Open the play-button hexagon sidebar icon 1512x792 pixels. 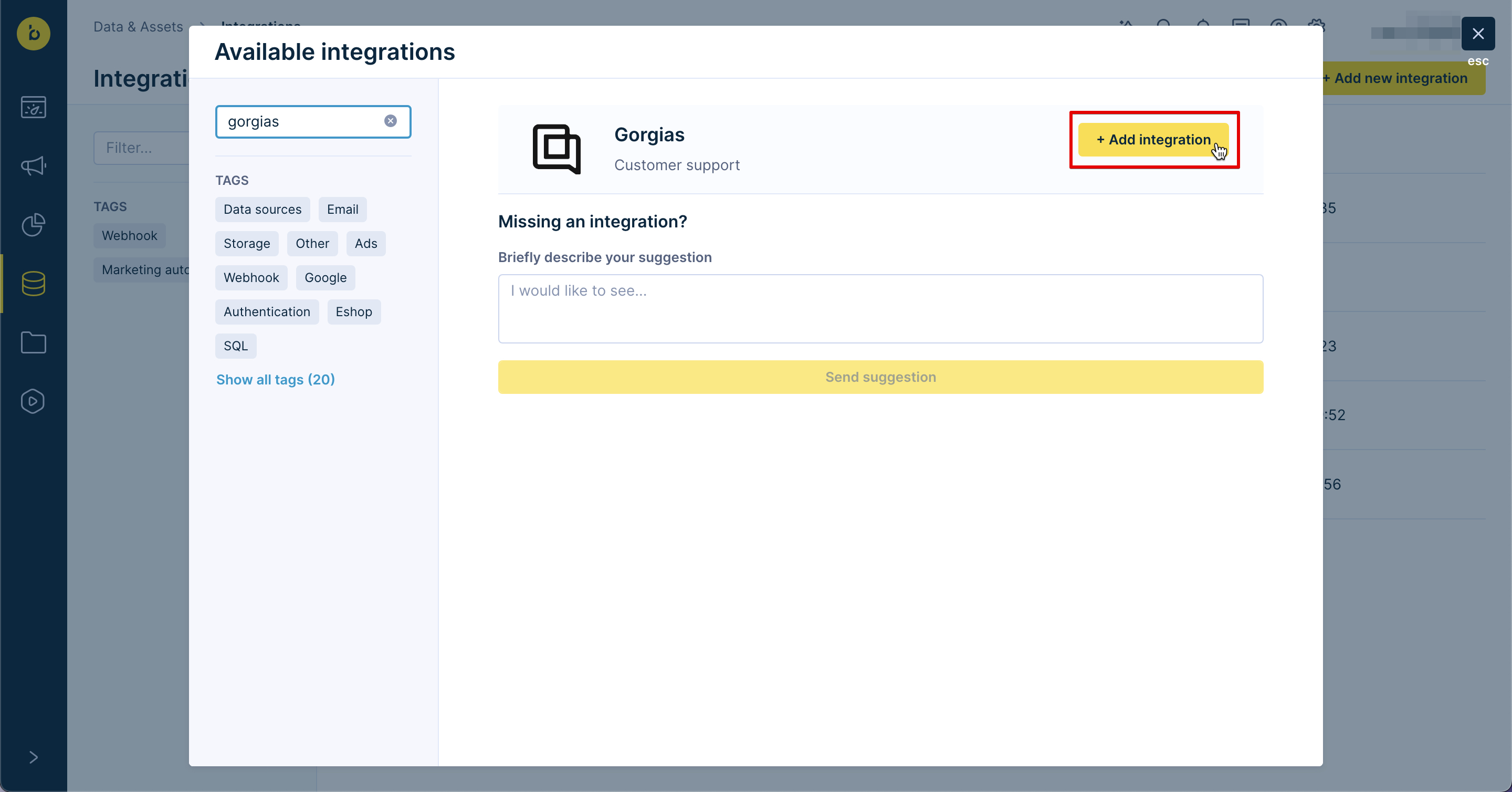pyautogui.click(x=34, y=402)
